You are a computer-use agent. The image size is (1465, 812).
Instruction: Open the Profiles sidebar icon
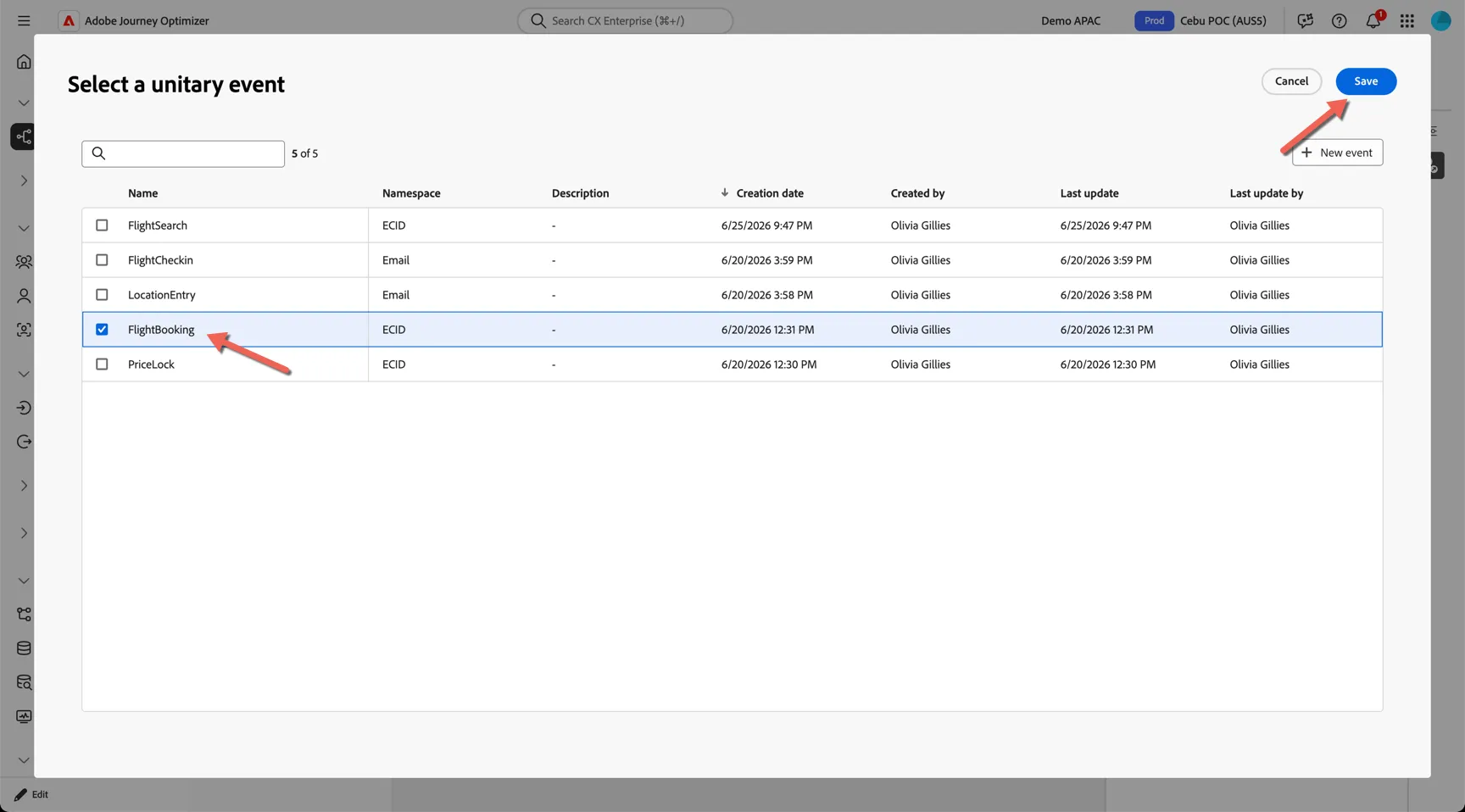click(x=24, y=296)
